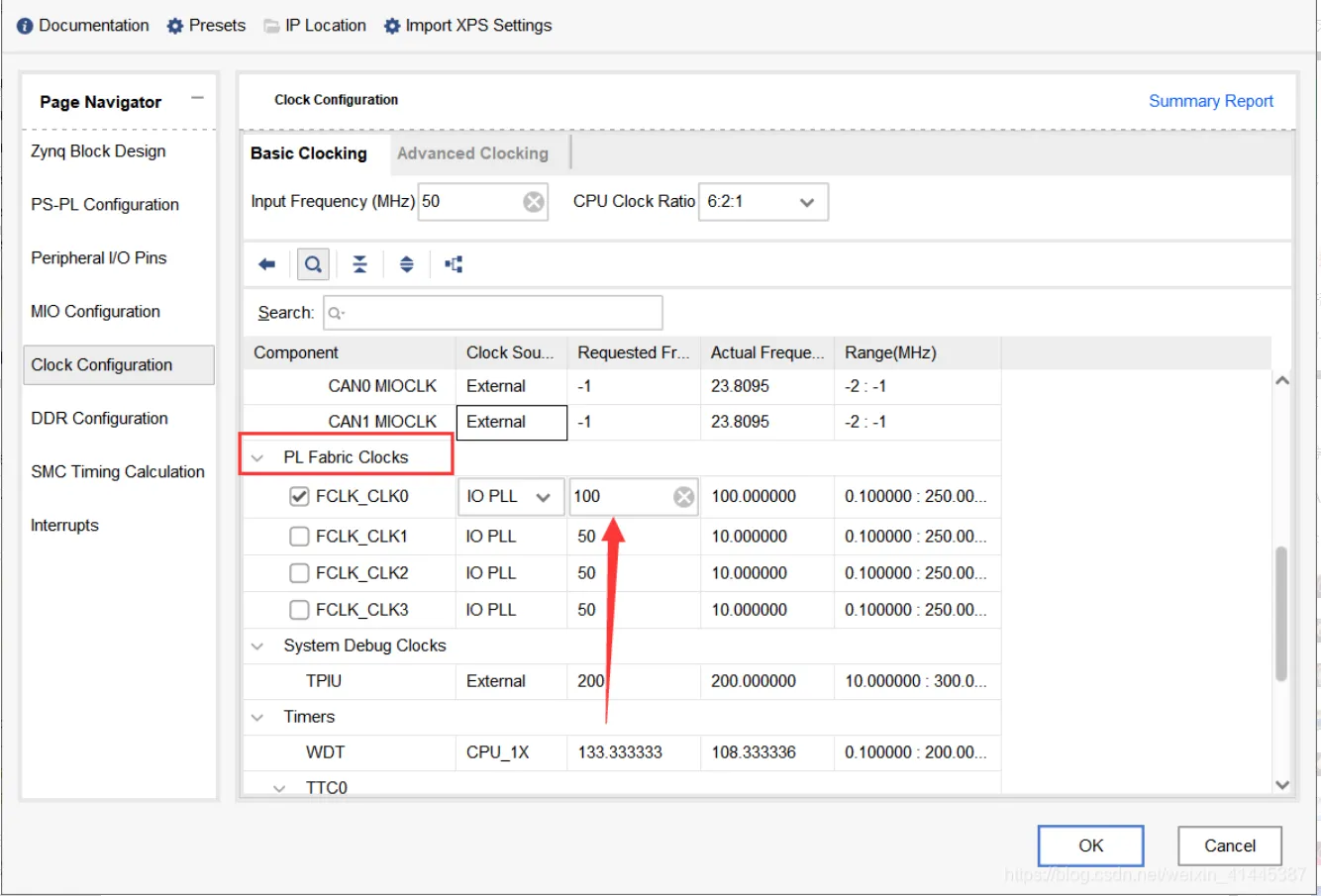Click the OK button

1091,846
